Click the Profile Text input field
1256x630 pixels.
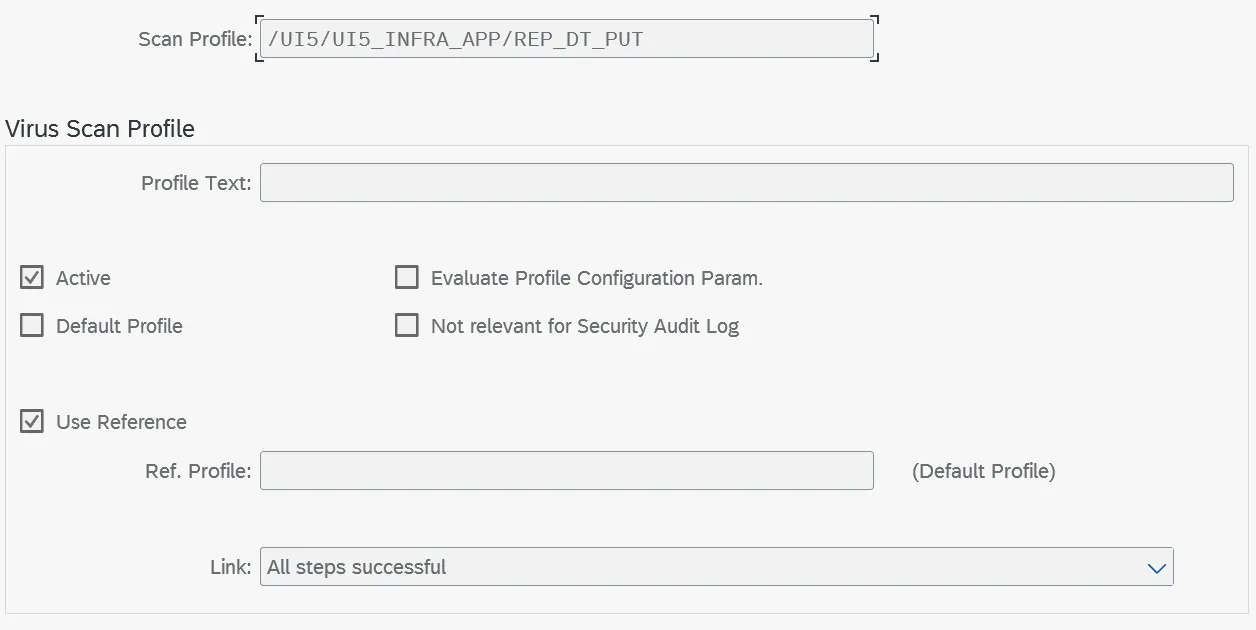(746, 183)
